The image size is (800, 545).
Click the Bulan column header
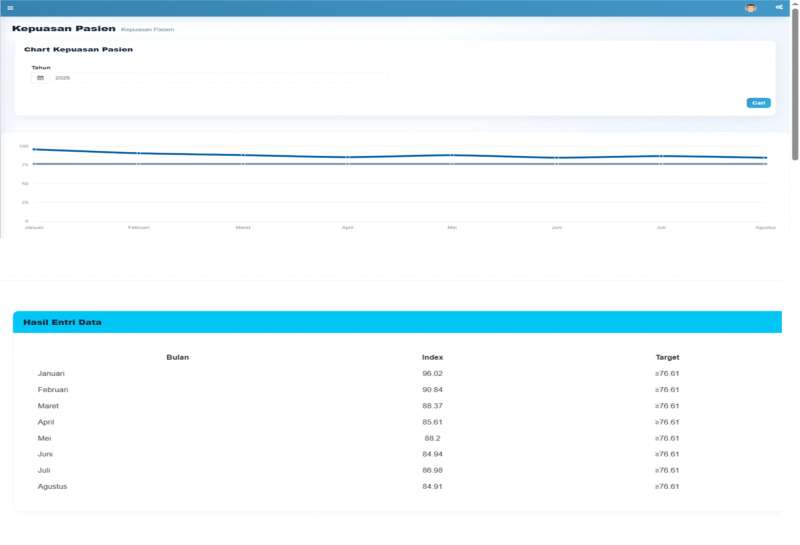[178, 357]
